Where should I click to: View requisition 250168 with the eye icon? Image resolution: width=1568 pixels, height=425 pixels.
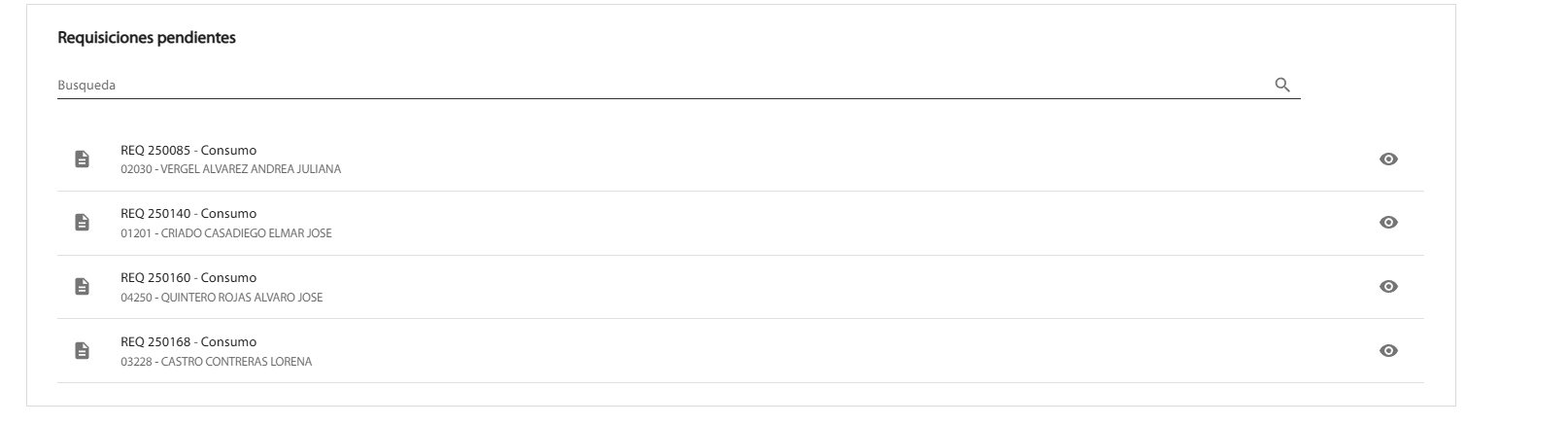(x=1389, y=351)
